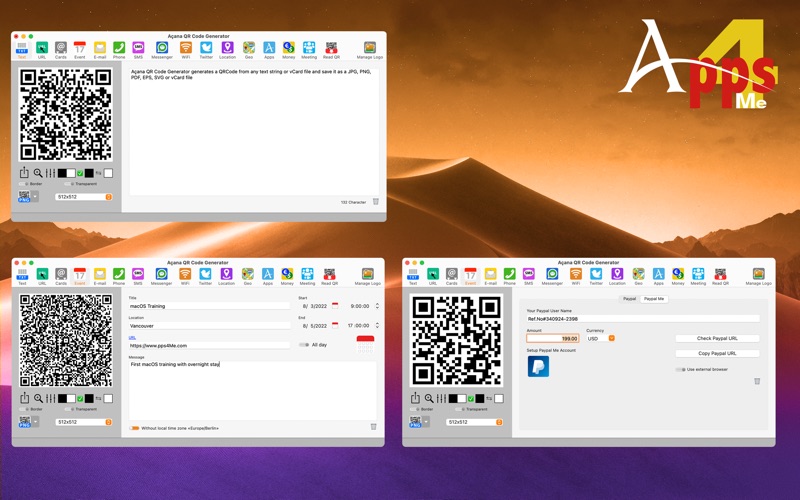Choose the Event calendar tool in the top window
The image size is (800, 500).
[80, 49]
